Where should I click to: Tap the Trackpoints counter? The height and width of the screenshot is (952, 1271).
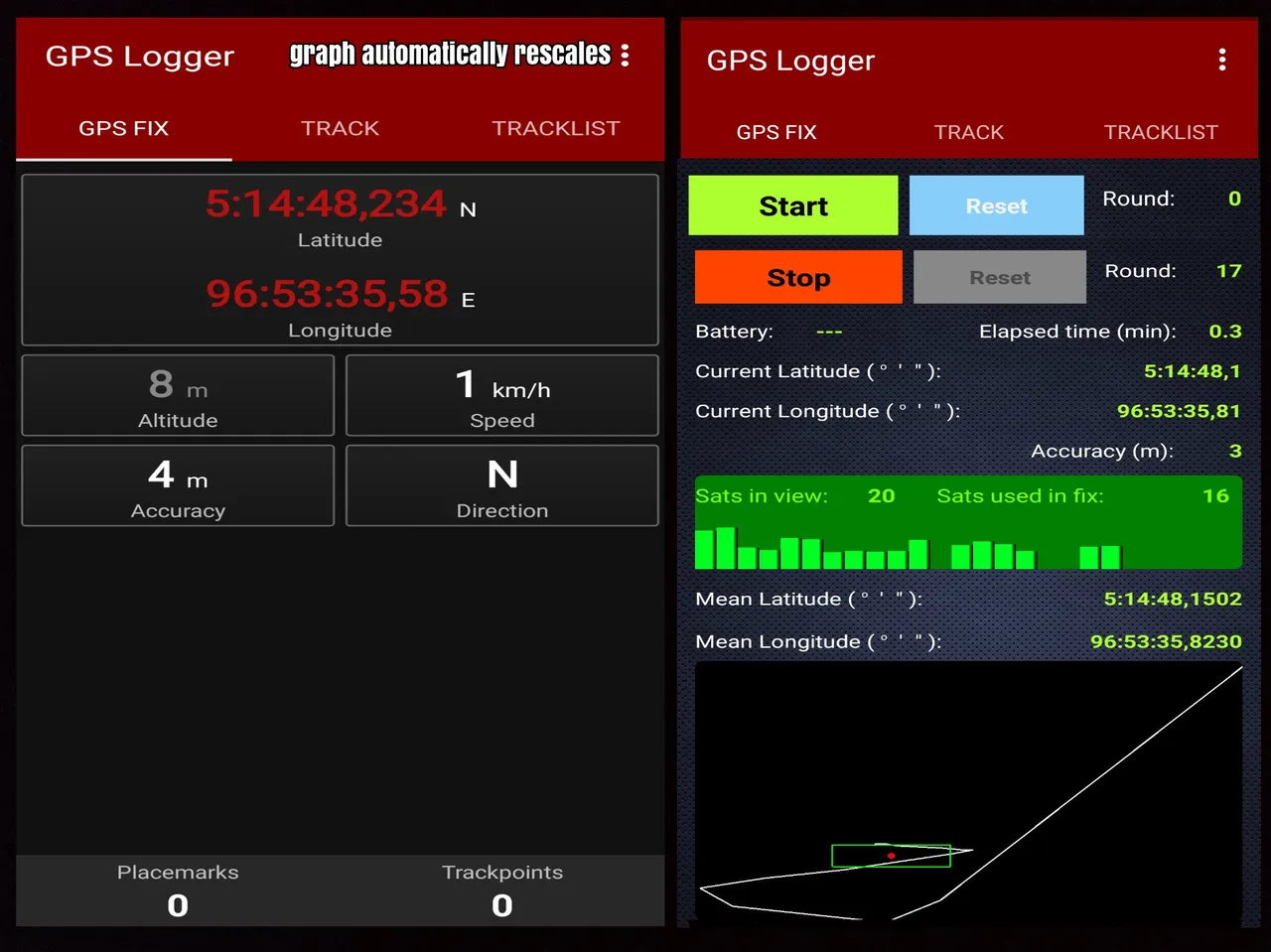tap(502, 890)
